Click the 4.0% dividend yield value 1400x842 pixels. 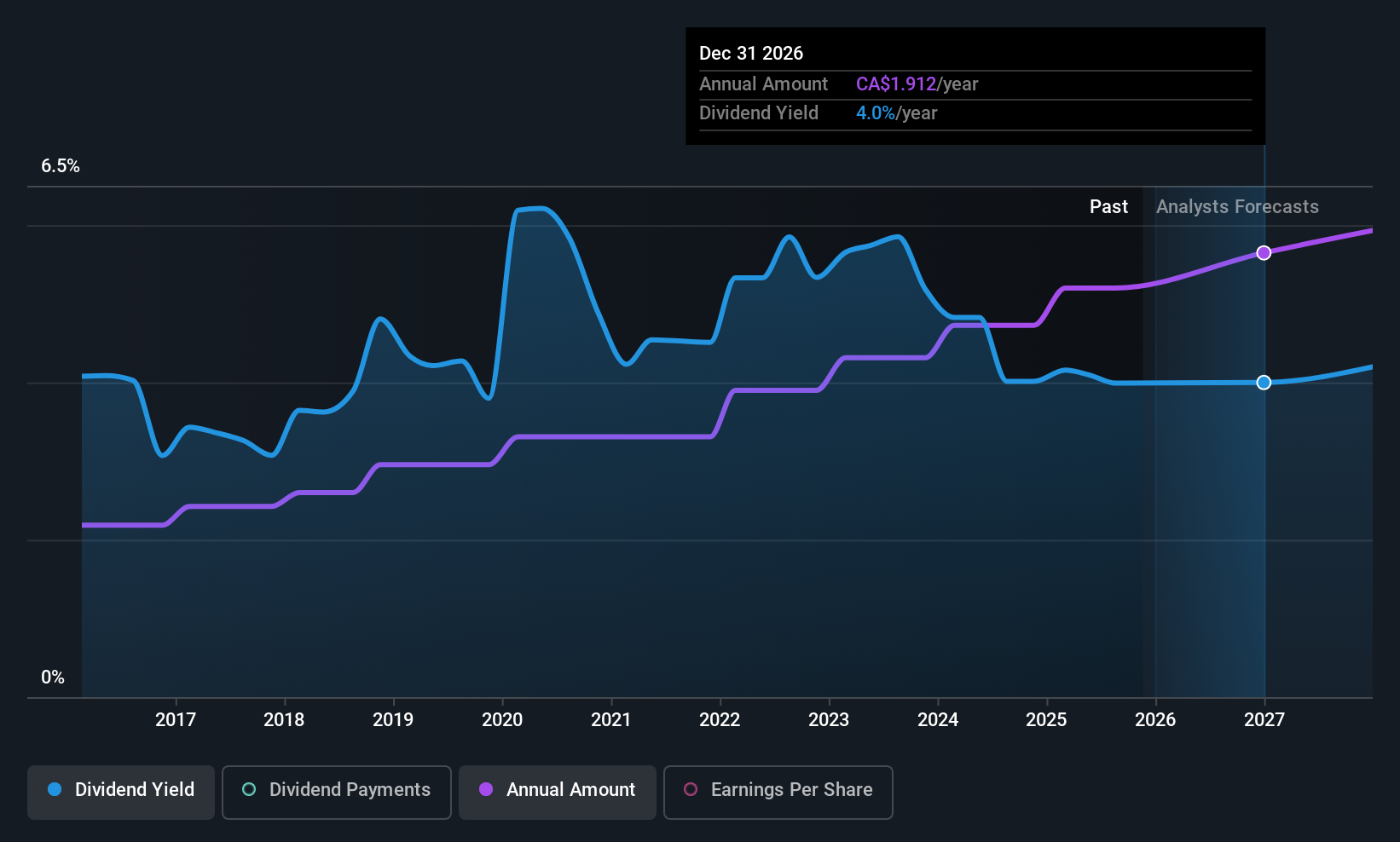(876, 113)
